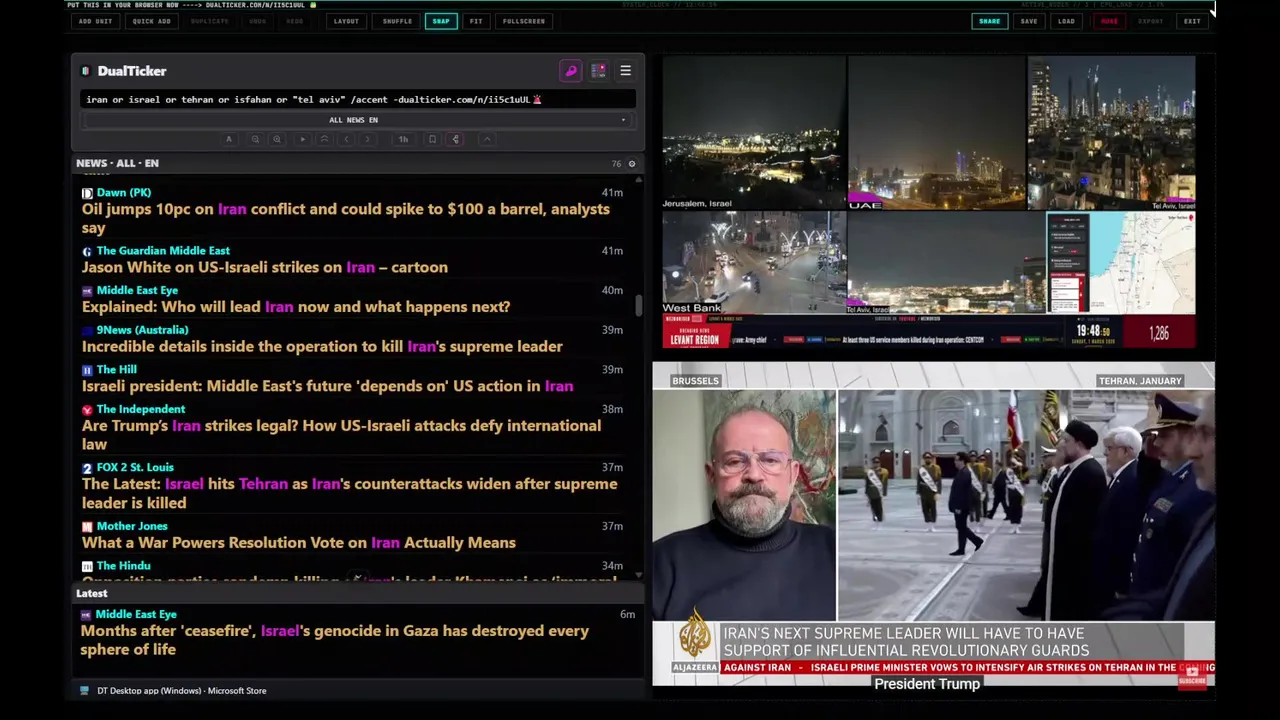Open Israeli president Middle East's future headline
This screenshot has width=1280, height=720.
click(x=327, y=386)
